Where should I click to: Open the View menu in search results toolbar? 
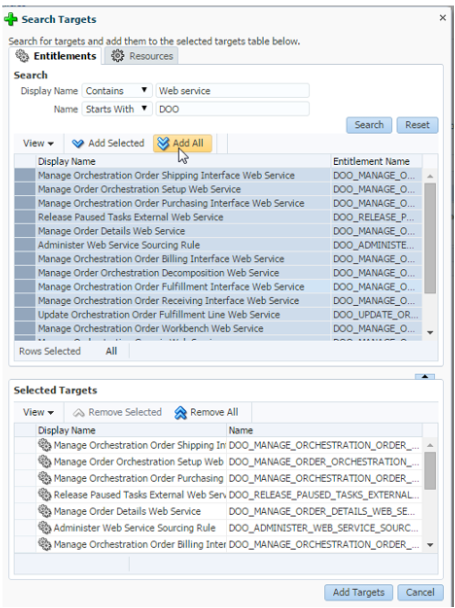click(x=38, y=143)
